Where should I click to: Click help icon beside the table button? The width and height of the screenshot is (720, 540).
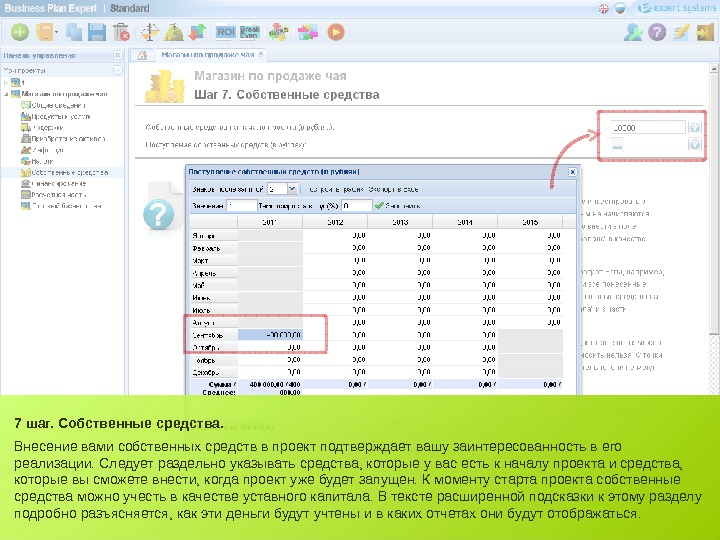pyautogui.click(x=695, y=145)
